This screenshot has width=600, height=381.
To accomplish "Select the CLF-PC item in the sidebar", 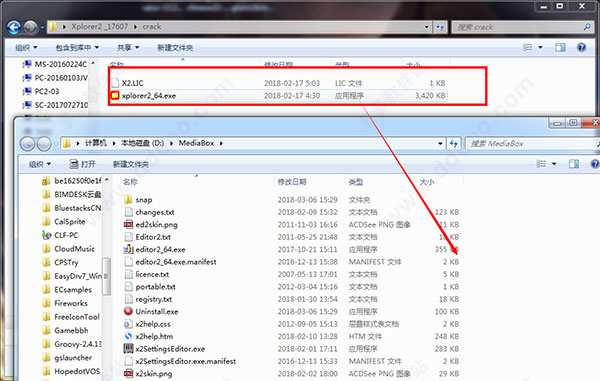I will [60, 235].
